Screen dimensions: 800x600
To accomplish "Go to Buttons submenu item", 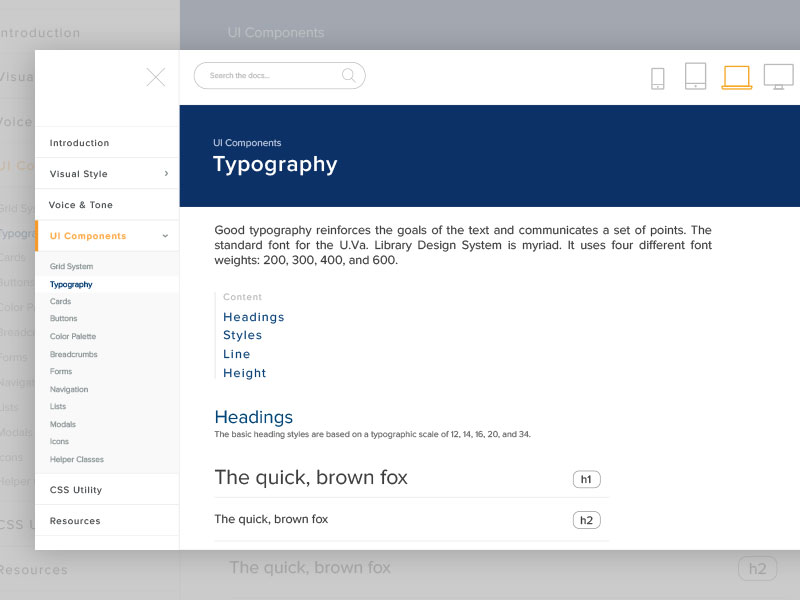I will [x=63, y=318].
